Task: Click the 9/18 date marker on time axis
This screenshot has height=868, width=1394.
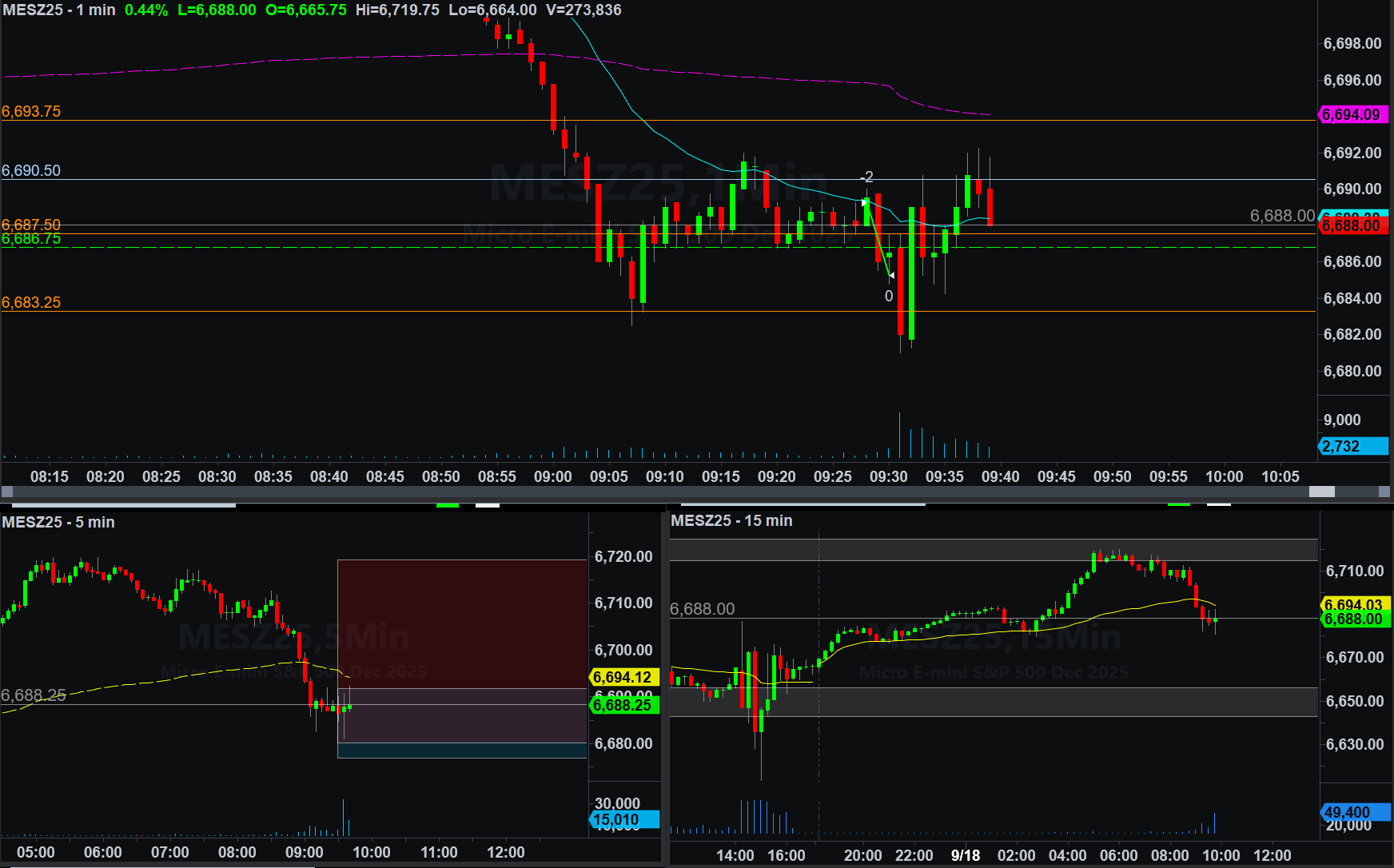Action: point(965,855)
